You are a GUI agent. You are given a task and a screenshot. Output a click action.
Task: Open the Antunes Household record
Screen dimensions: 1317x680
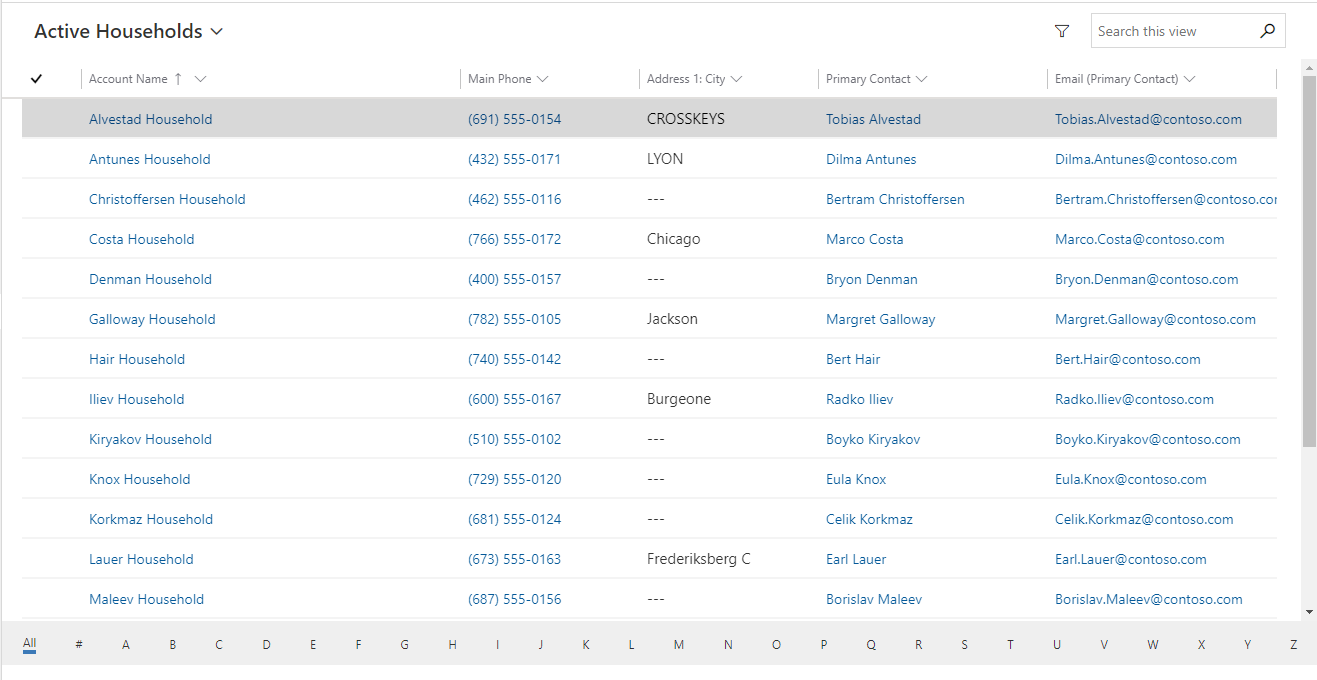[150, 159]
